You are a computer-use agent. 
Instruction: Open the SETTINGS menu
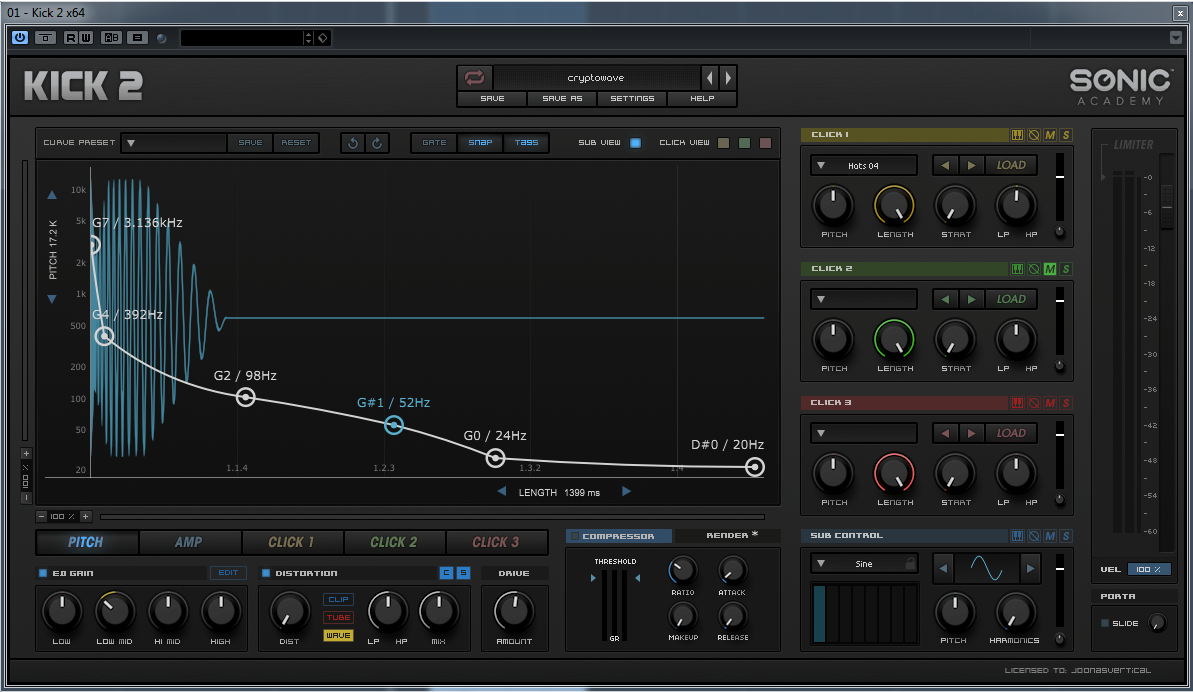tap(632, 99)
